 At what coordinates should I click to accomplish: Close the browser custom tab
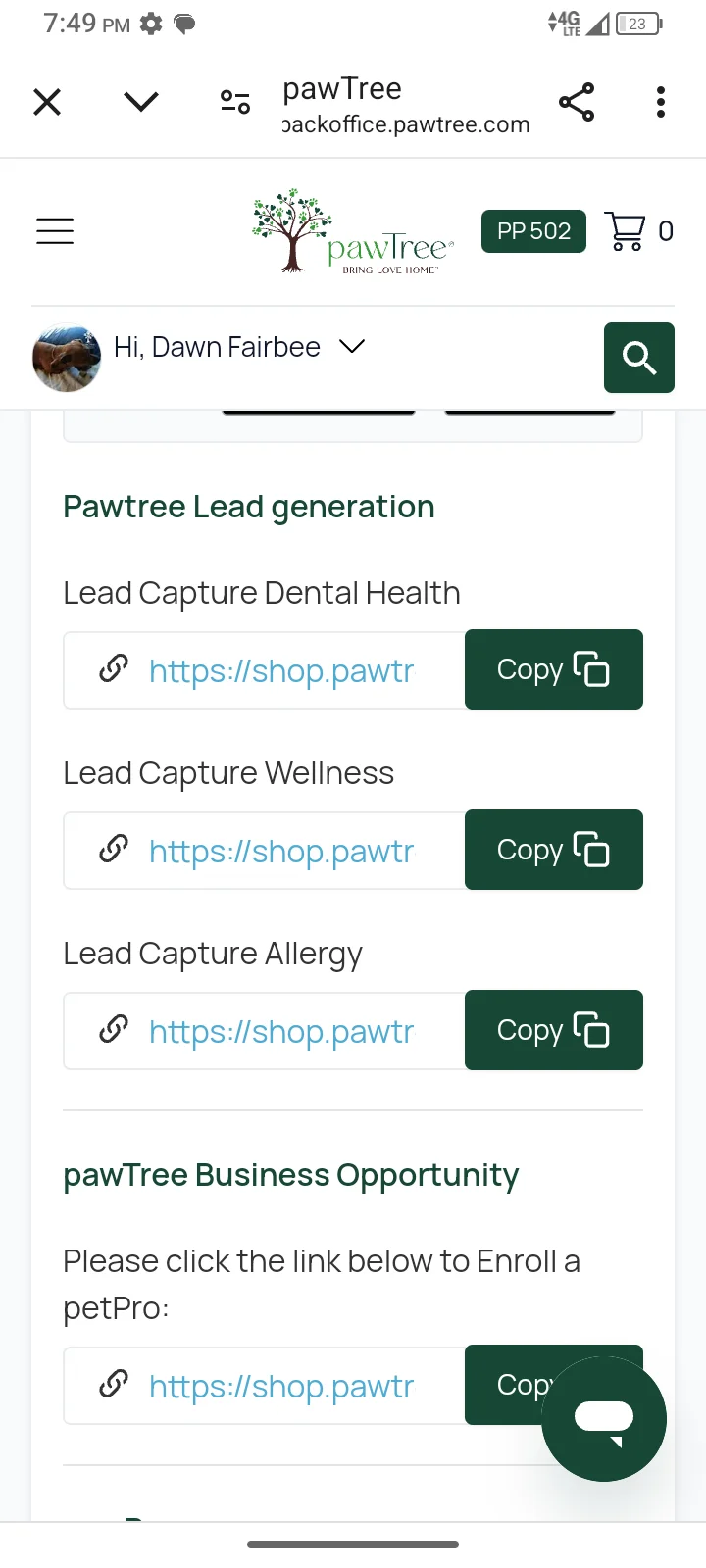(47, 102)
